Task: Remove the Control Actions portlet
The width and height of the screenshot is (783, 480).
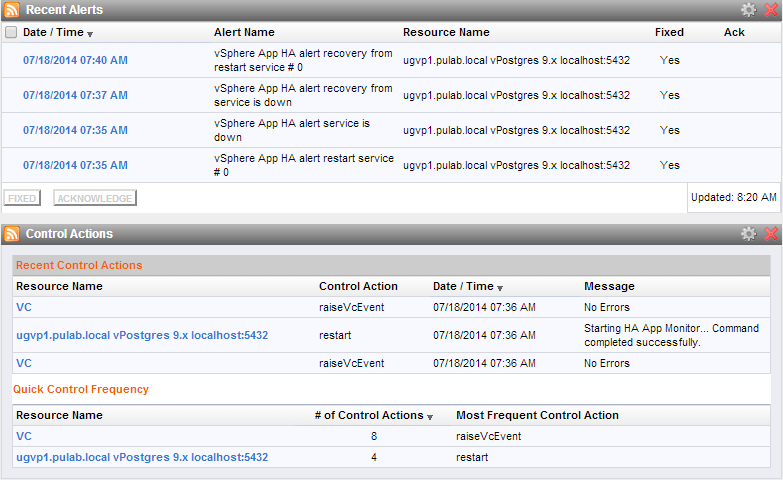Action: (771, 234)
